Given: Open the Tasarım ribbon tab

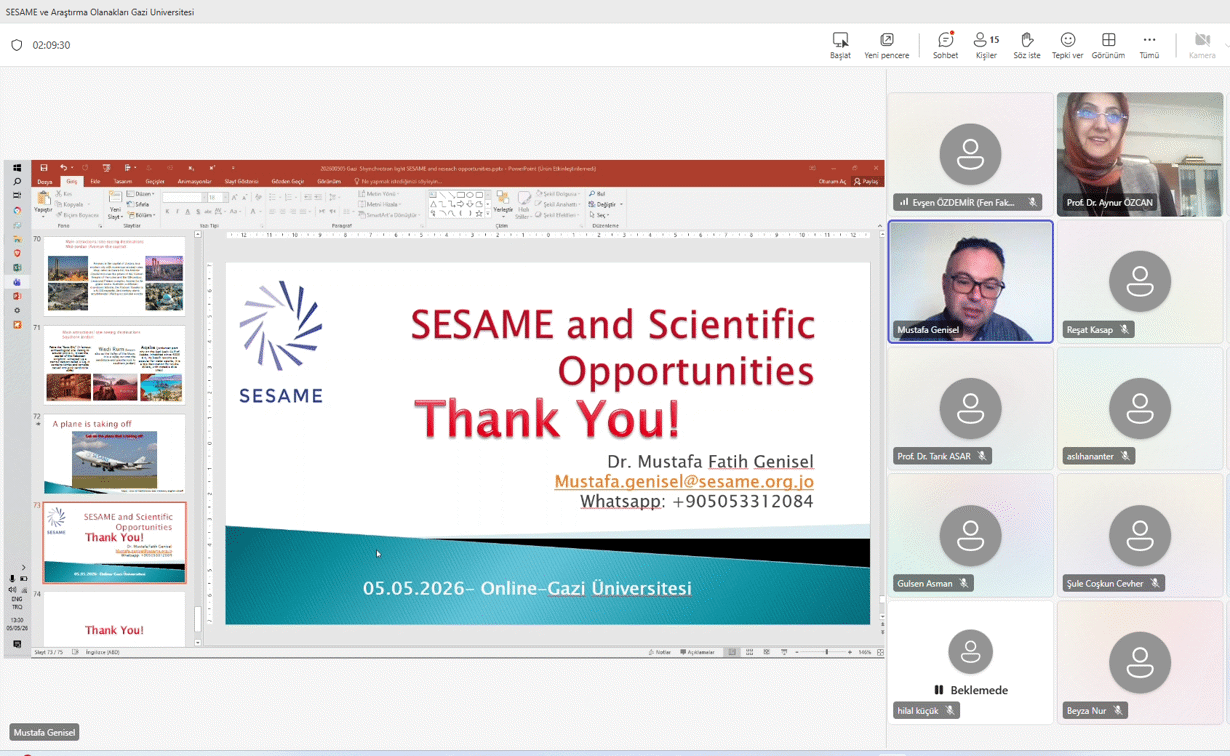Looking at the screenshot, I should (x=123, y=182).
